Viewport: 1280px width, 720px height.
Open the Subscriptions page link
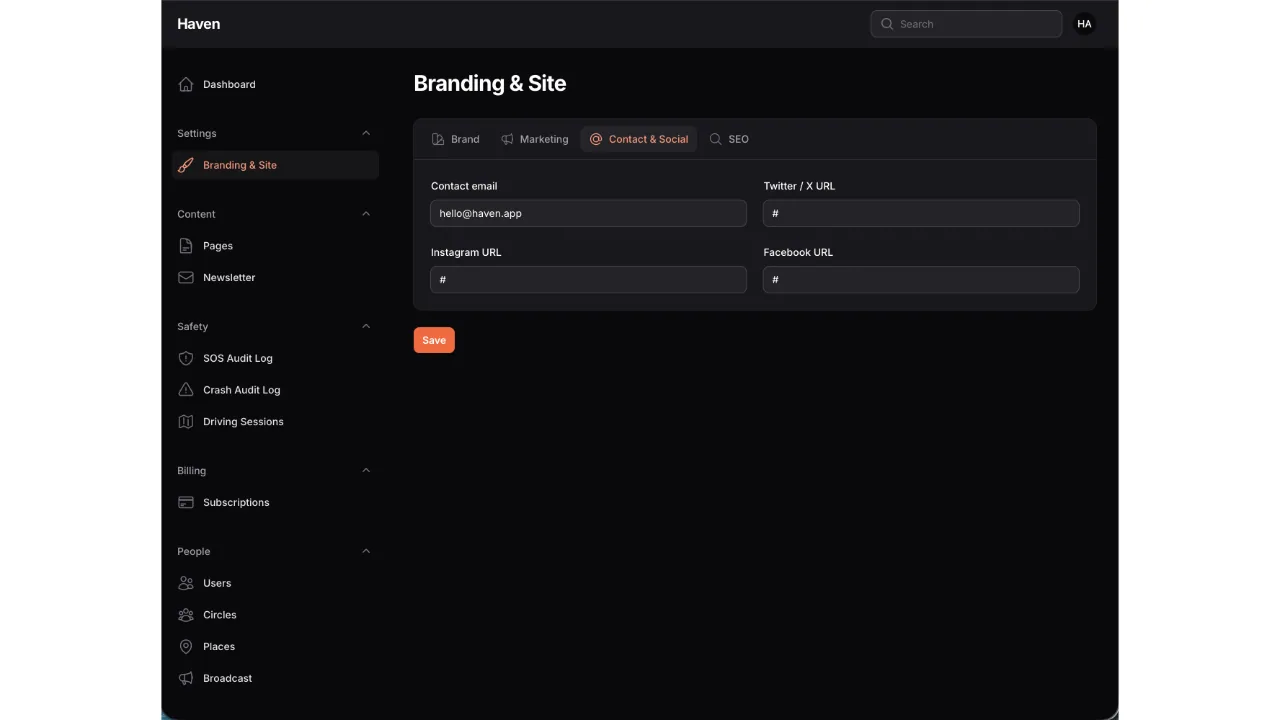pos(275,502)
